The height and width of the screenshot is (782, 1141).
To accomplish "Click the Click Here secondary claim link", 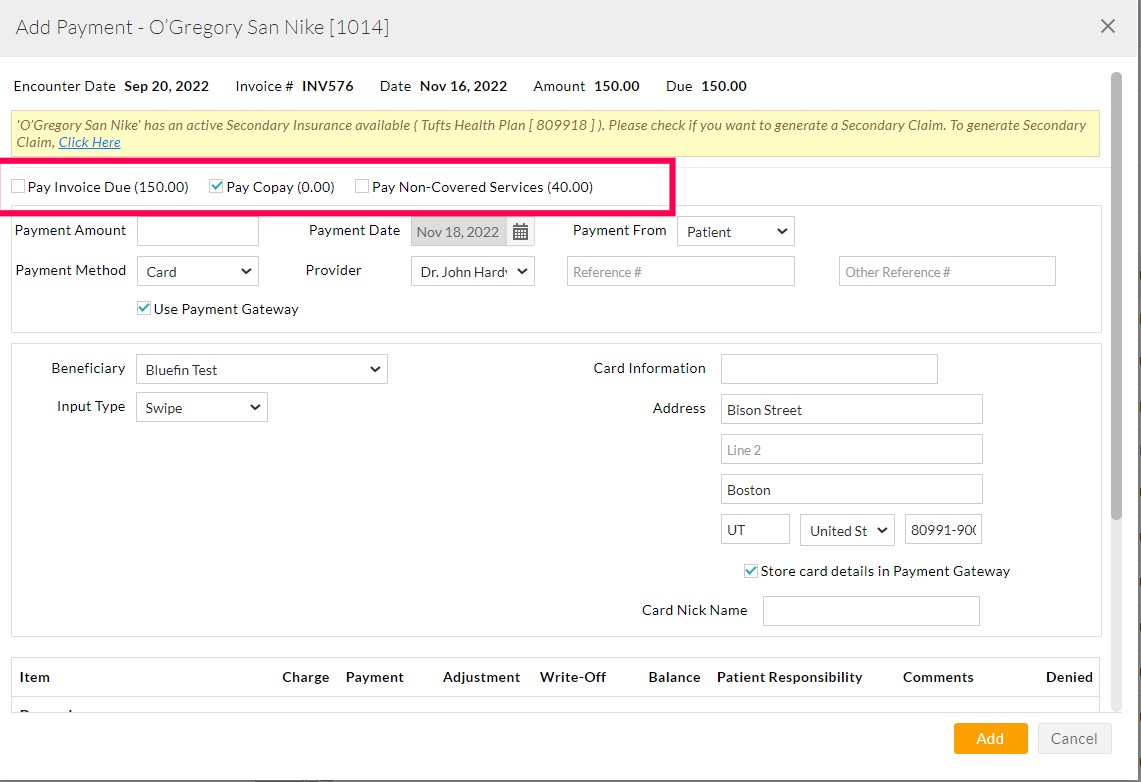I will click(89, 142).
